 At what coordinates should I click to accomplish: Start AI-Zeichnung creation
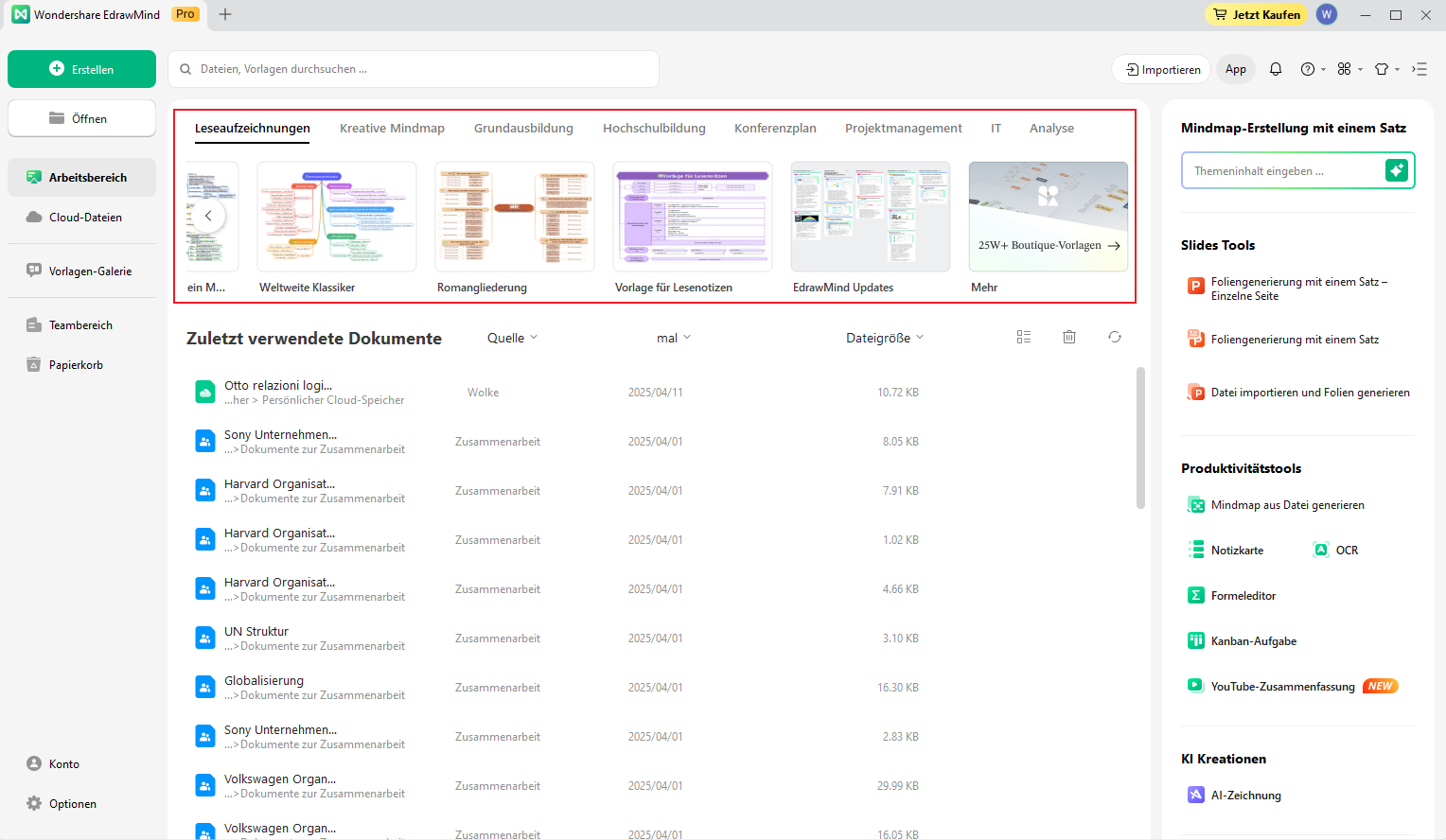1234,796
